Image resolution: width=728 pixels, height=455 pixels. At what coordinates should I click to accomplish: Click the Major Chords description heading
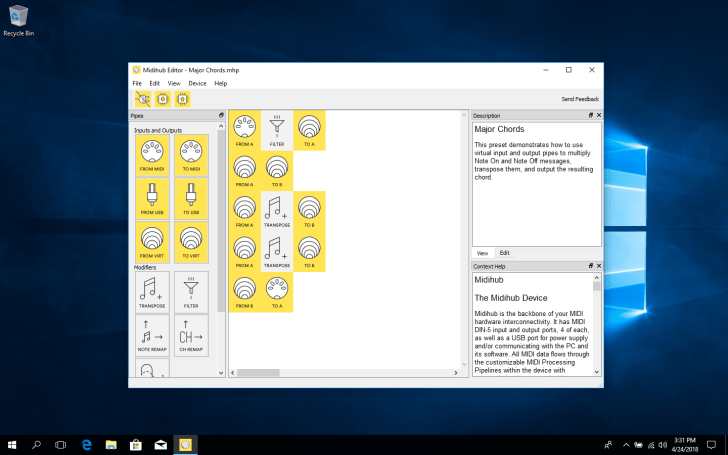tap(499, 129)
